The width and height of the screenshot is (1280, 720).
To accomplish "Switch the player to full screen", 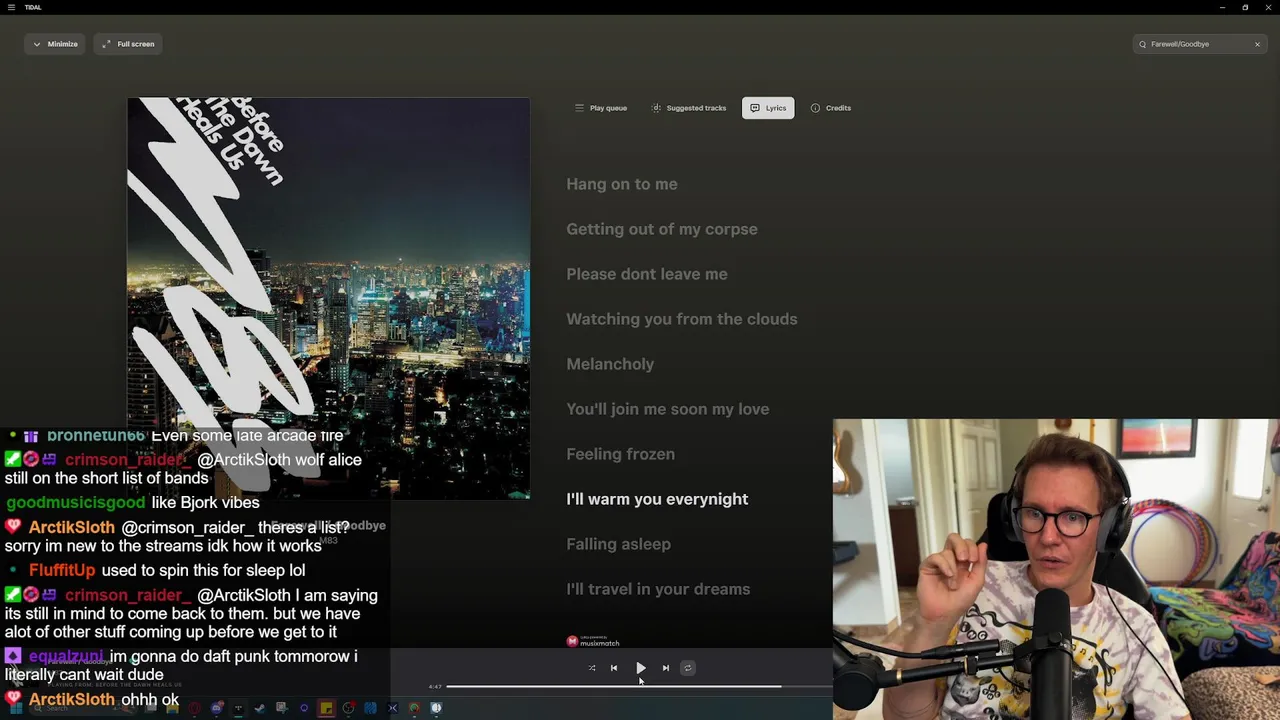I will (128, 44).
